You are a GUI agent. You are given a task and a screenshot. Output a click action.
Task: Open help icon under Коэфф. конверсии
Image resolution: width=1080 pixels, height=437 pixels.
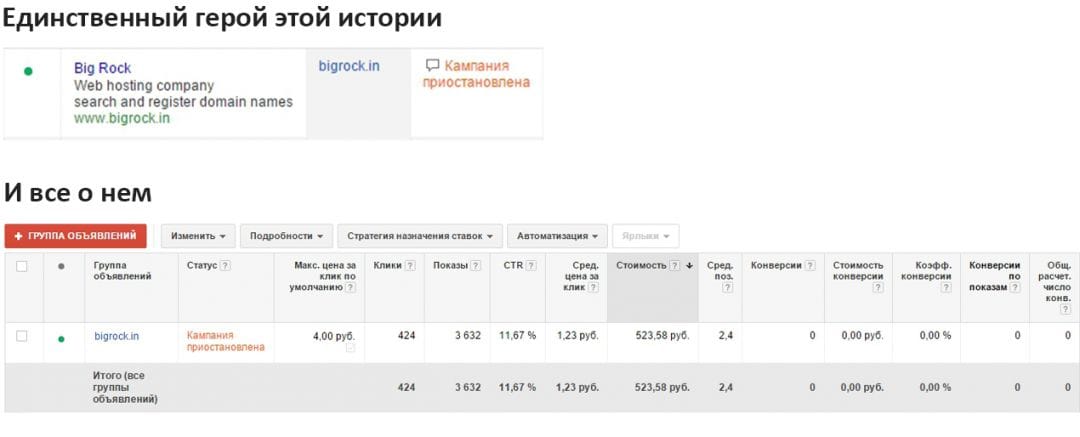point(946,288)
